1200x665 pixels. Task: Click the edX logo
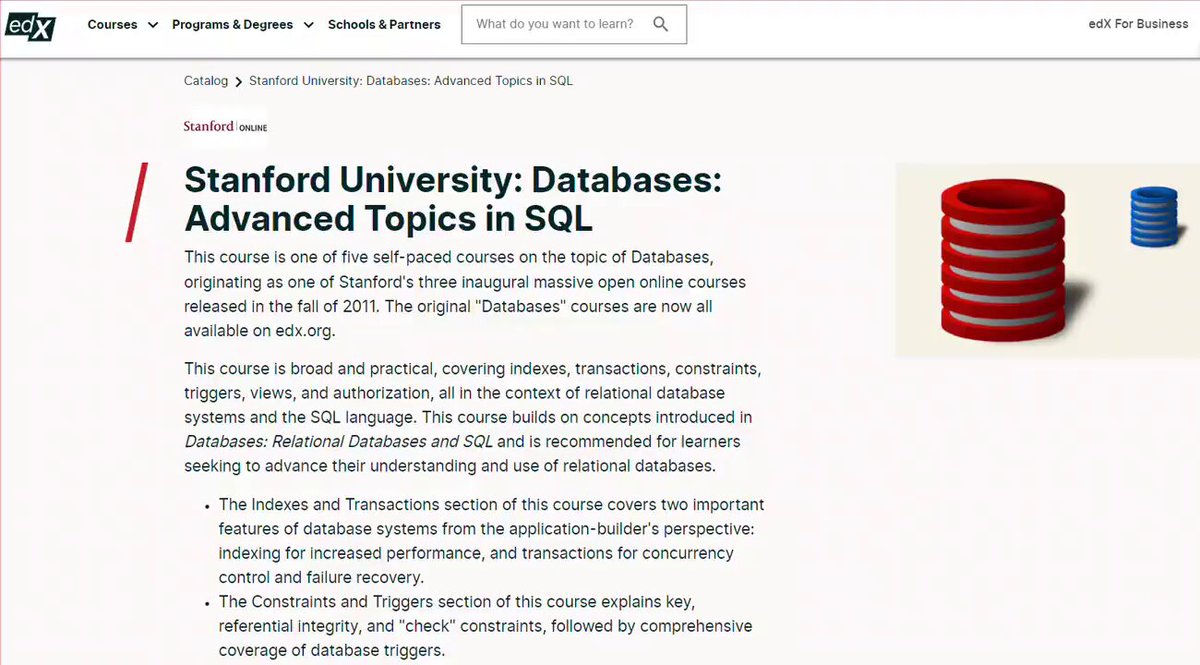29,24
